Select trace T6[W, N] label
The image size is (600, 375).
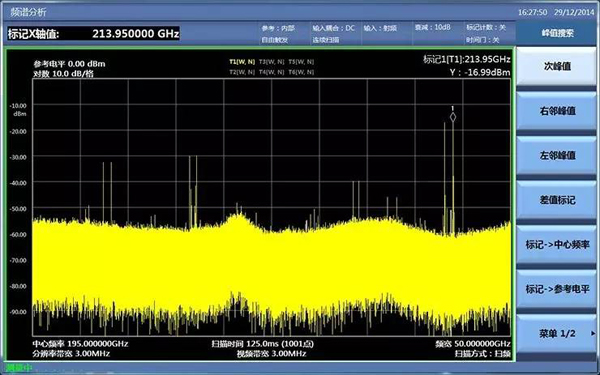[x=301, y=72]
